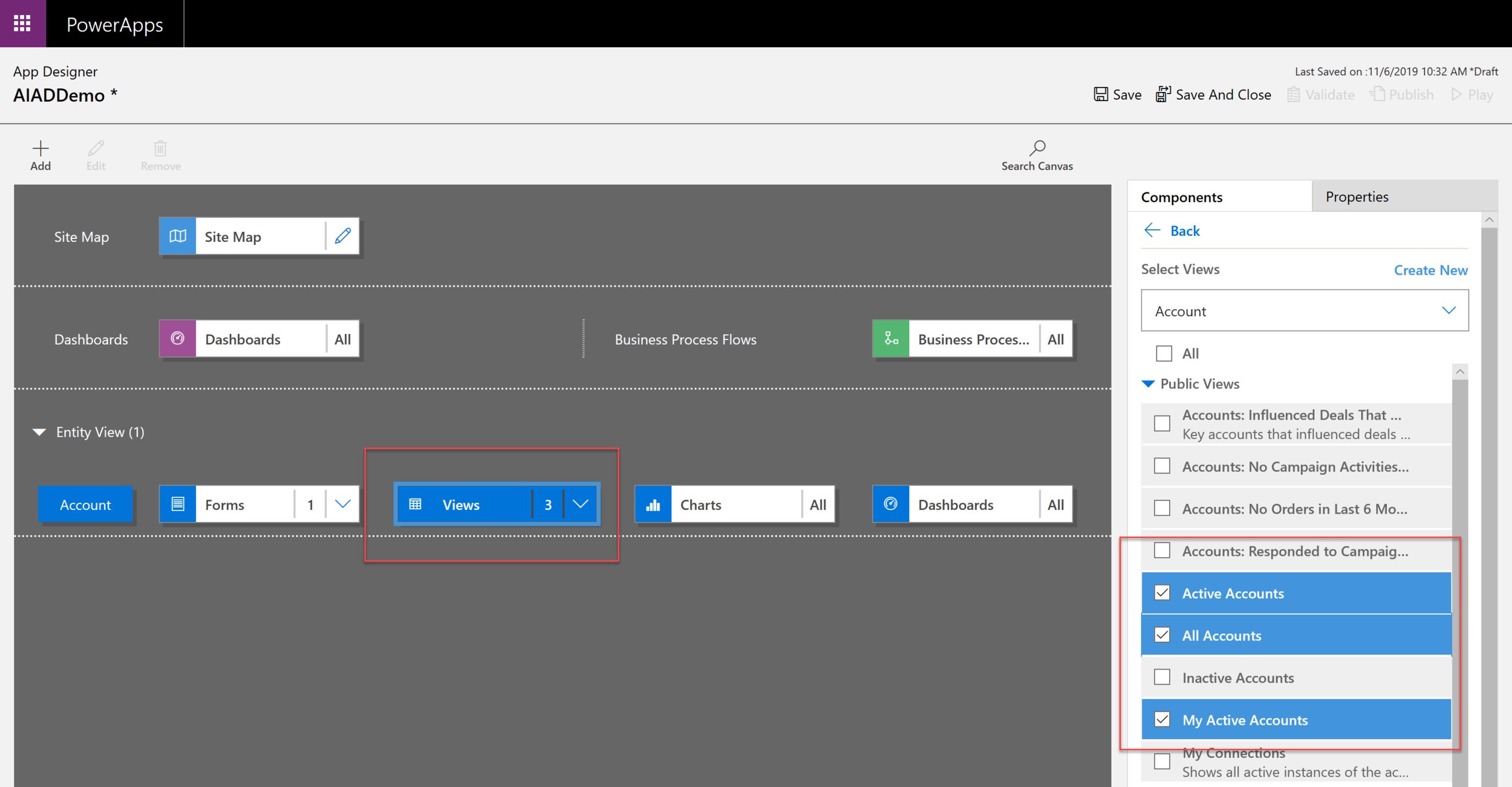The height and width of the screenshot is (787, 1512).
Task: Click the Back arrow in Components
Action: (x=1153, y=230)
